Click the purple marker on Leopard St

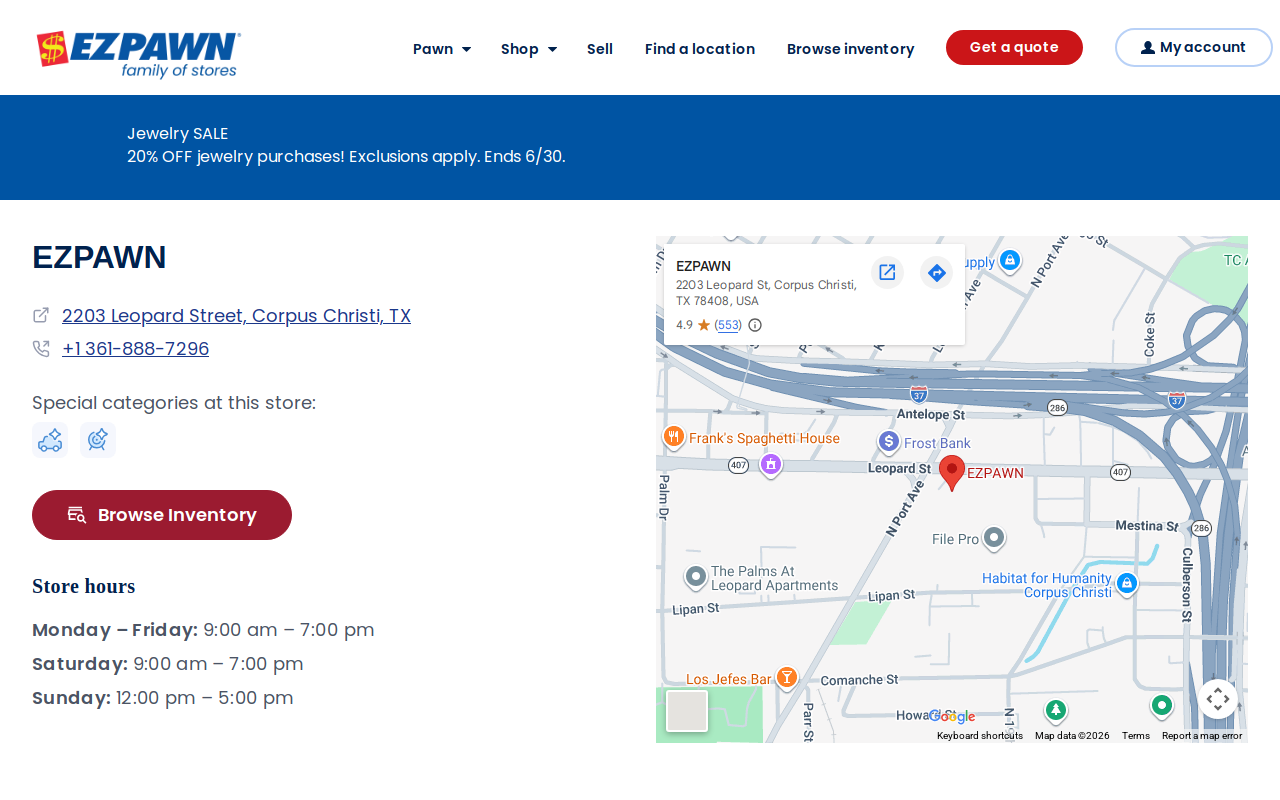click(x=770, y=465)
